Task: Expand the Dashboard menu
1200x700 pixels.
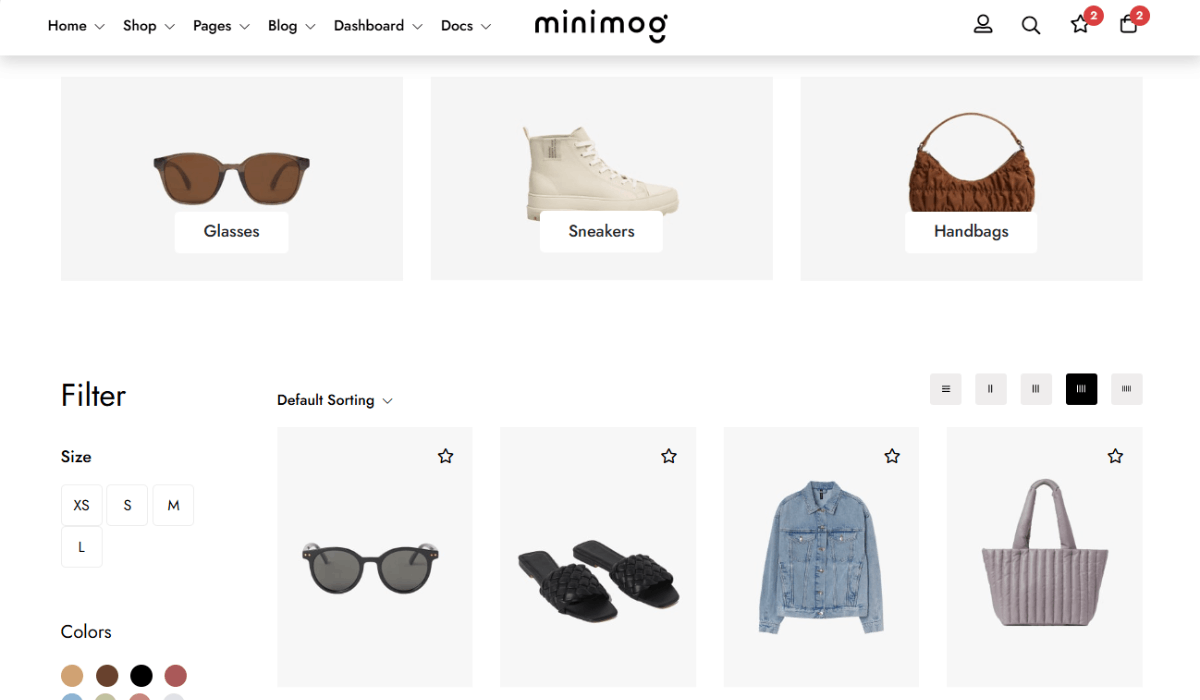Action: (x=377, y=26)
